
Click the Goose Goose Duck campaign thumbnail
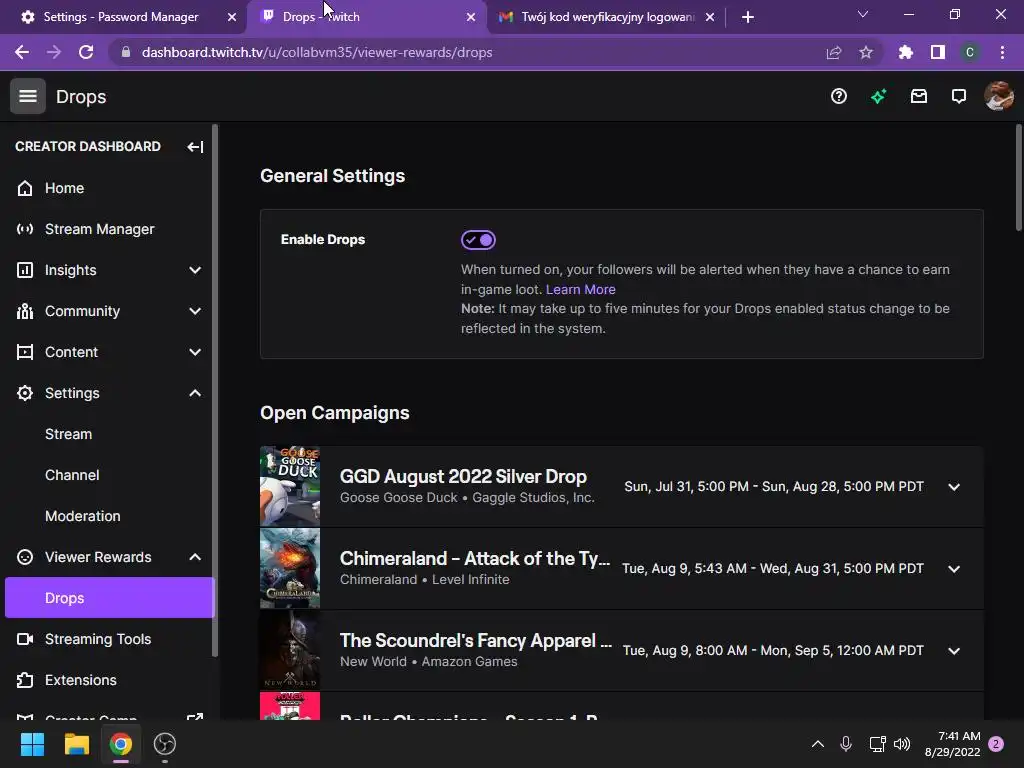coord(290,487)
